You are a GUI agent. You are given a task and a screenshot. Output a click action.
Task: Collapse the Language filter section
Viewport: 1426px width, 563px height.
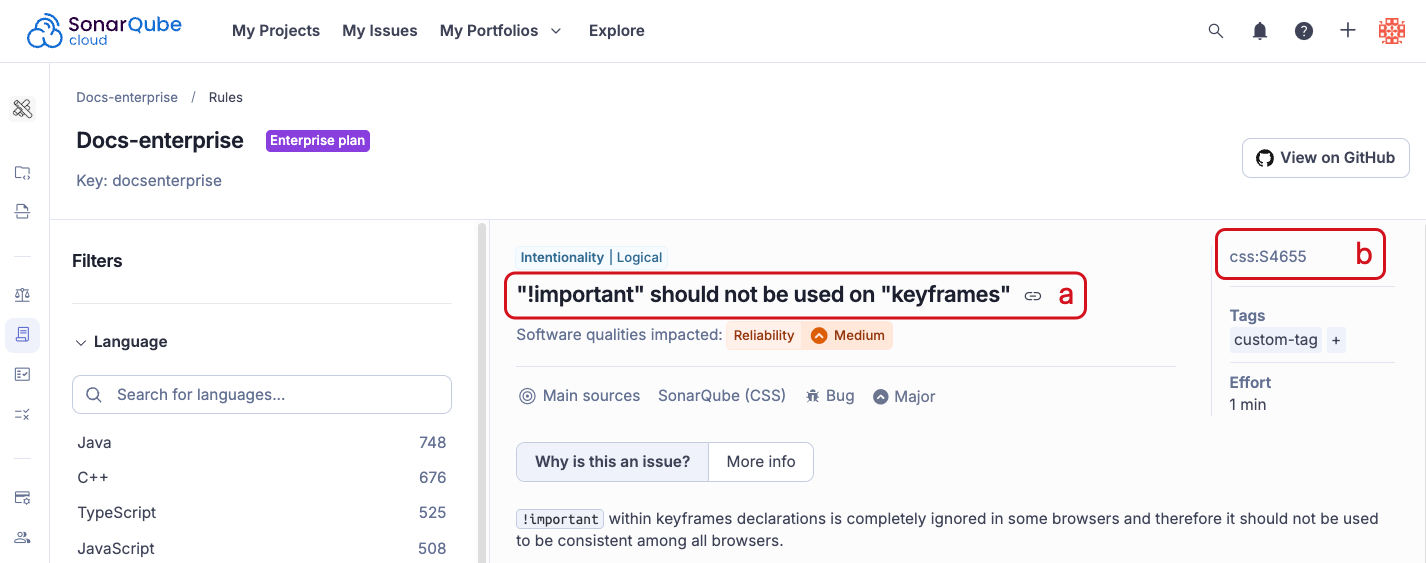pos(121,342)
